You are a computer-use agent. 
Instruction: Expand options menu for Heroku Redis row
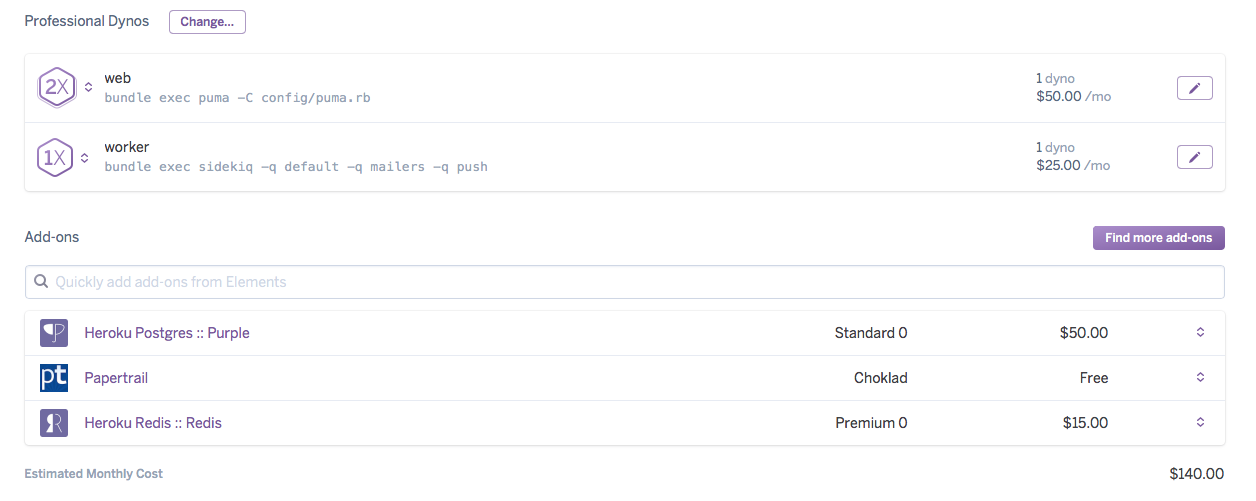1200,423
